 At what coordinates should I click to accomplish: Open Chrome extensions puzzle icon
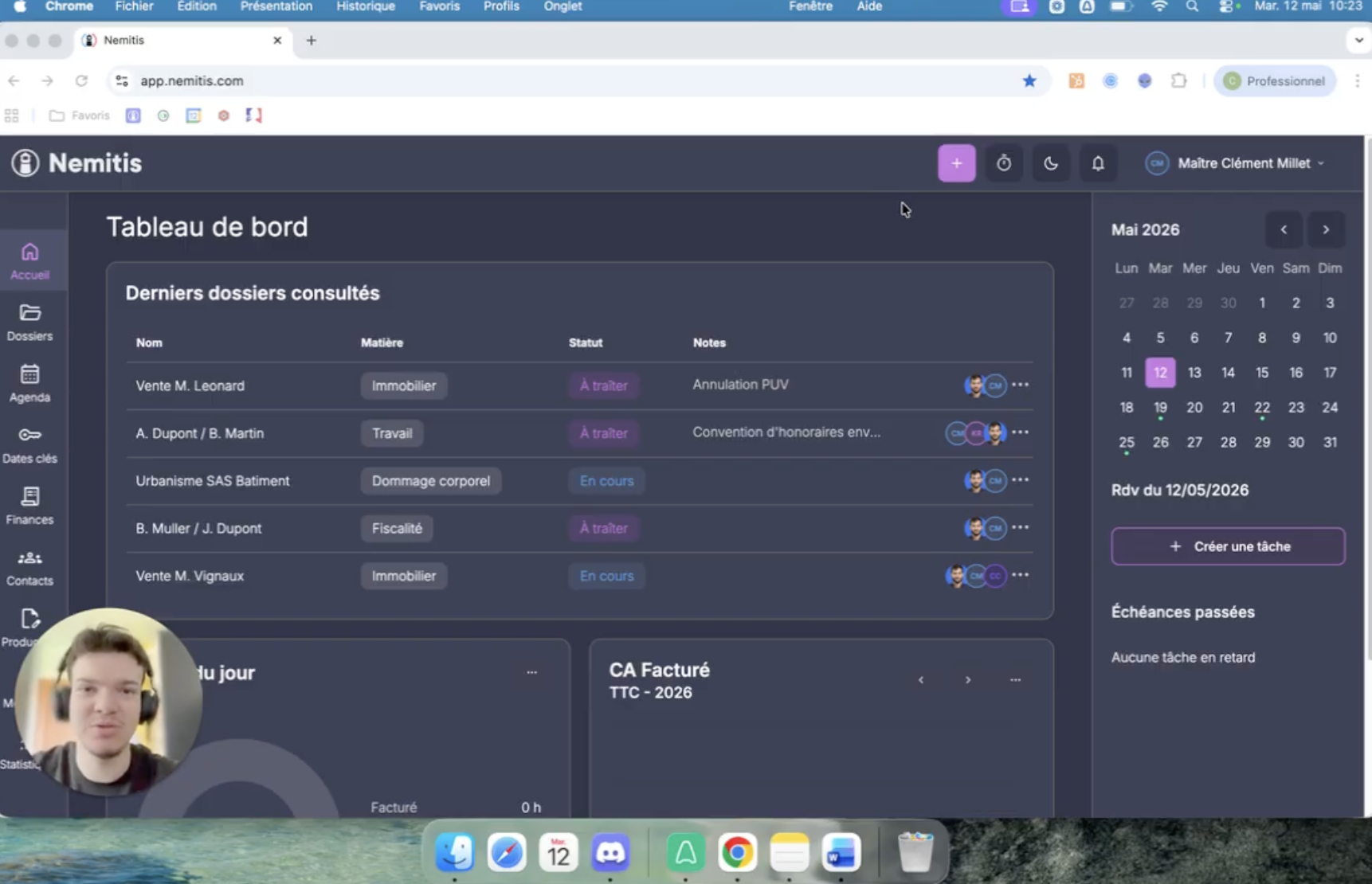pyautogui.click(x=1178, y=80)
